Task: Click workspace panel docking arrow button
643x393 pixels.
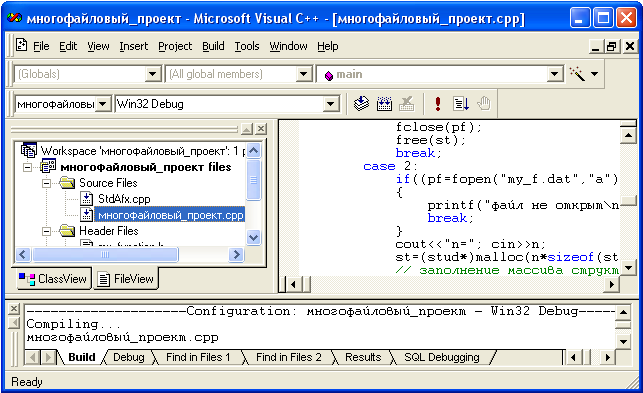Action: point(247,129)
